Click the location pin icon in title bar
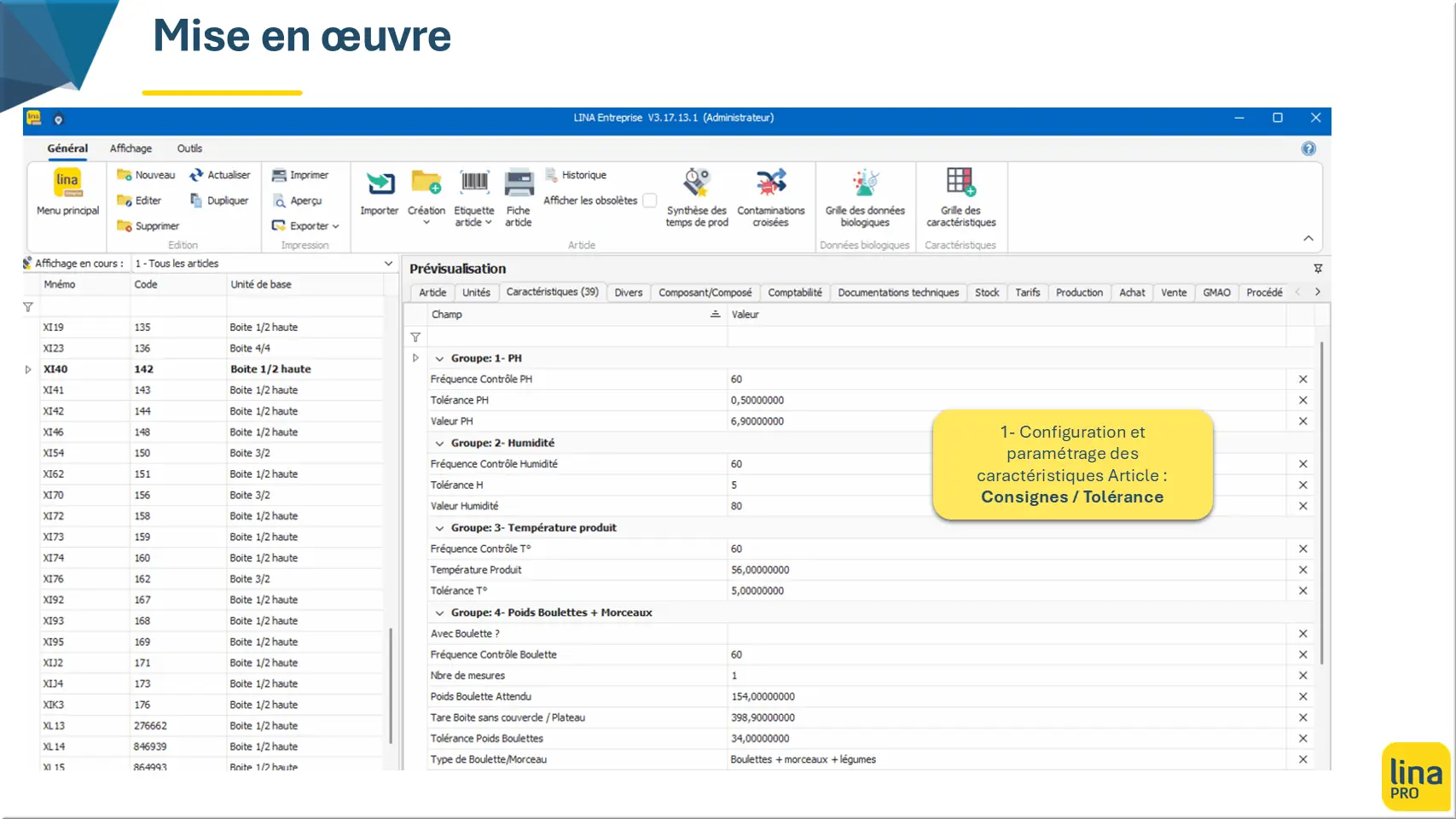The image size is (1456, 819). click(59, 119)
